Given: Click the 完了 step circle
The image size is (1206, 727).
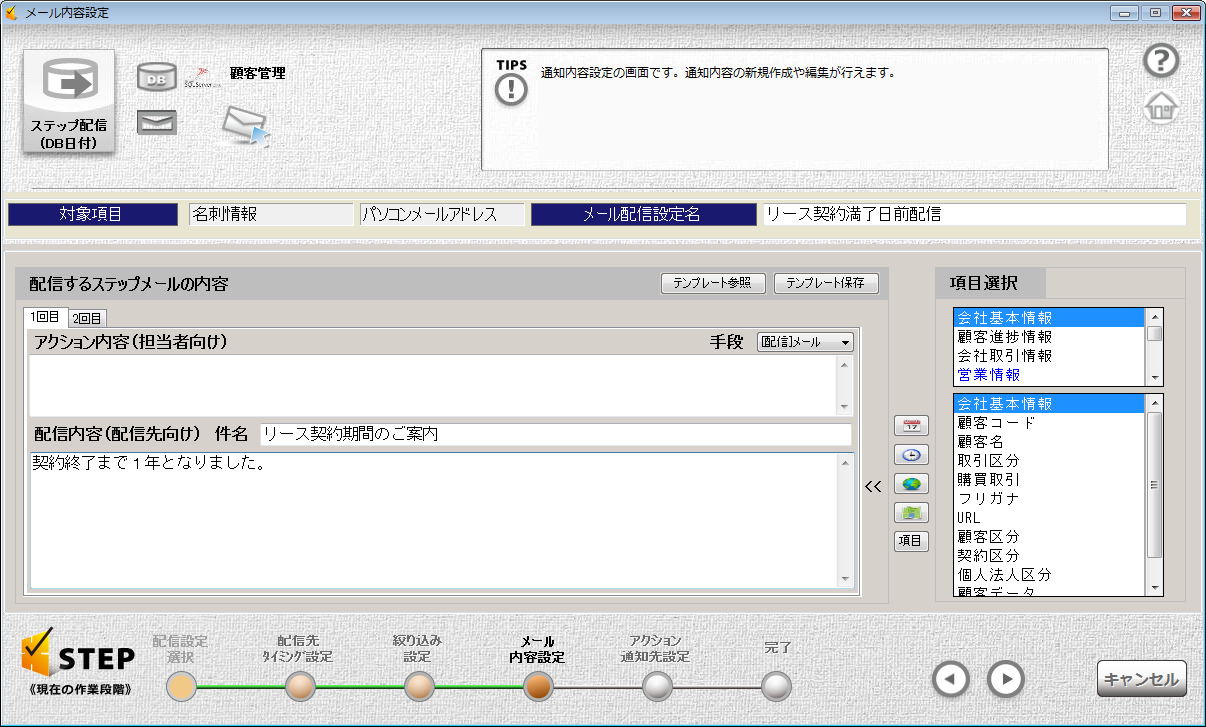Looking at the screenshot, I should click(776, 687).
